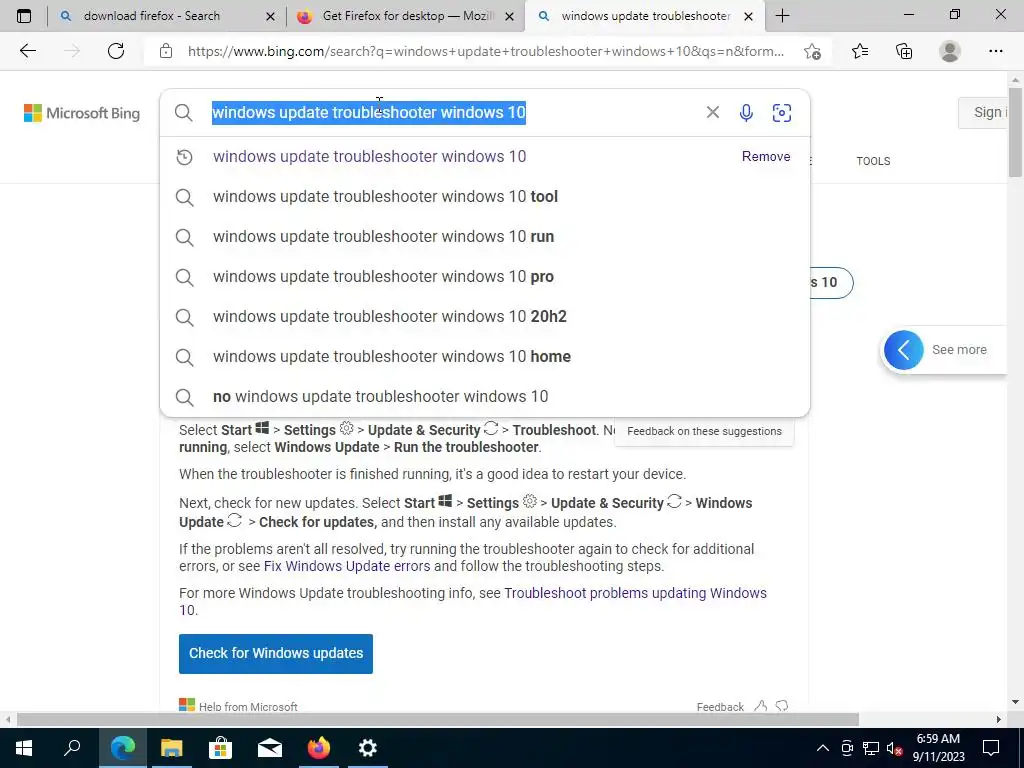Viewport: 1024px width, 768px height.
Task: Remove the history suggestion
Action: pyautogui.click(x=765, y=157)
